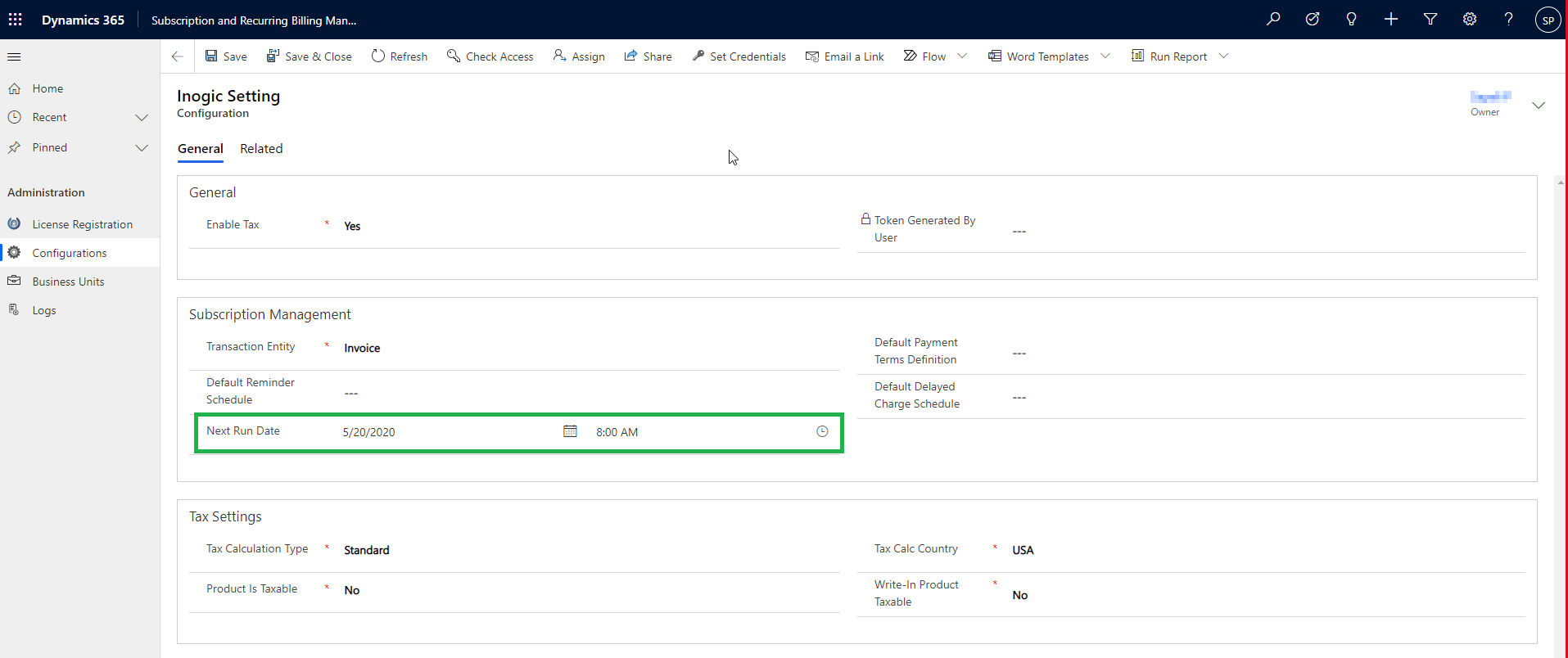Click Word Templates command

(x=1038, y=56)
